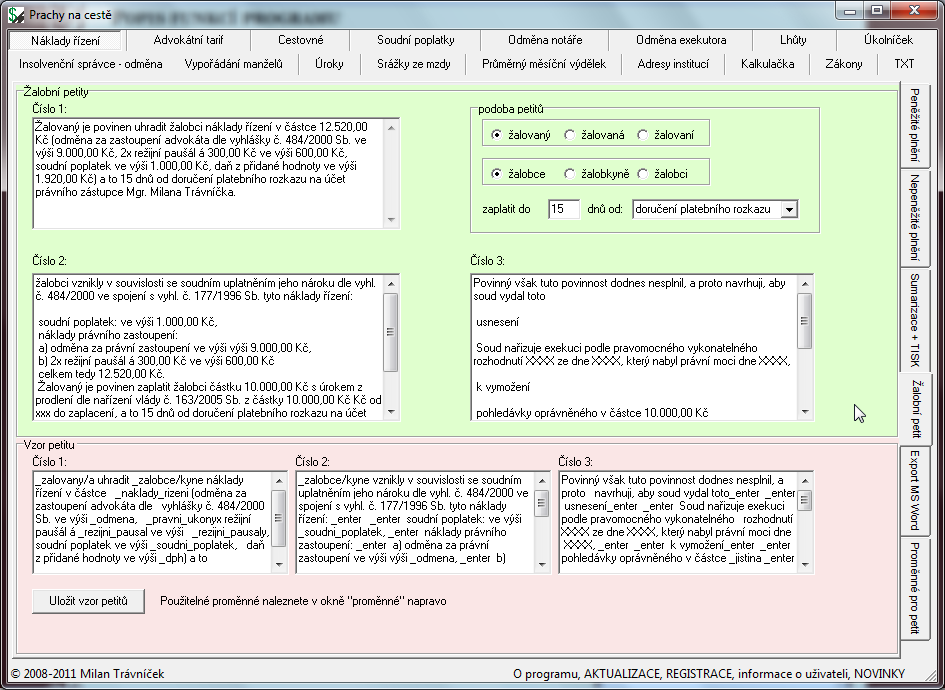Click the days input field showing 15

pos(564,209)
